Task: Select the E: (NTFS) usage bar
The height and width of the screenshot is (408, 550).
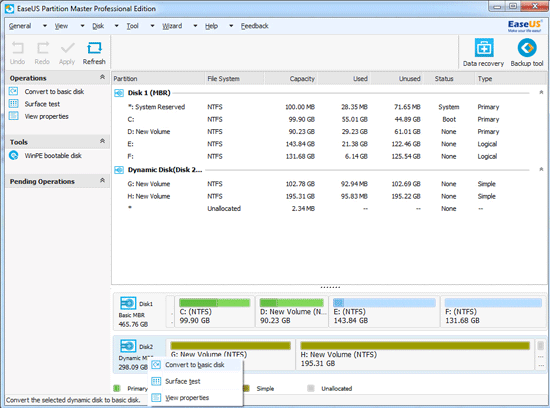Action: pyautogui.click(x=384, y=302)
